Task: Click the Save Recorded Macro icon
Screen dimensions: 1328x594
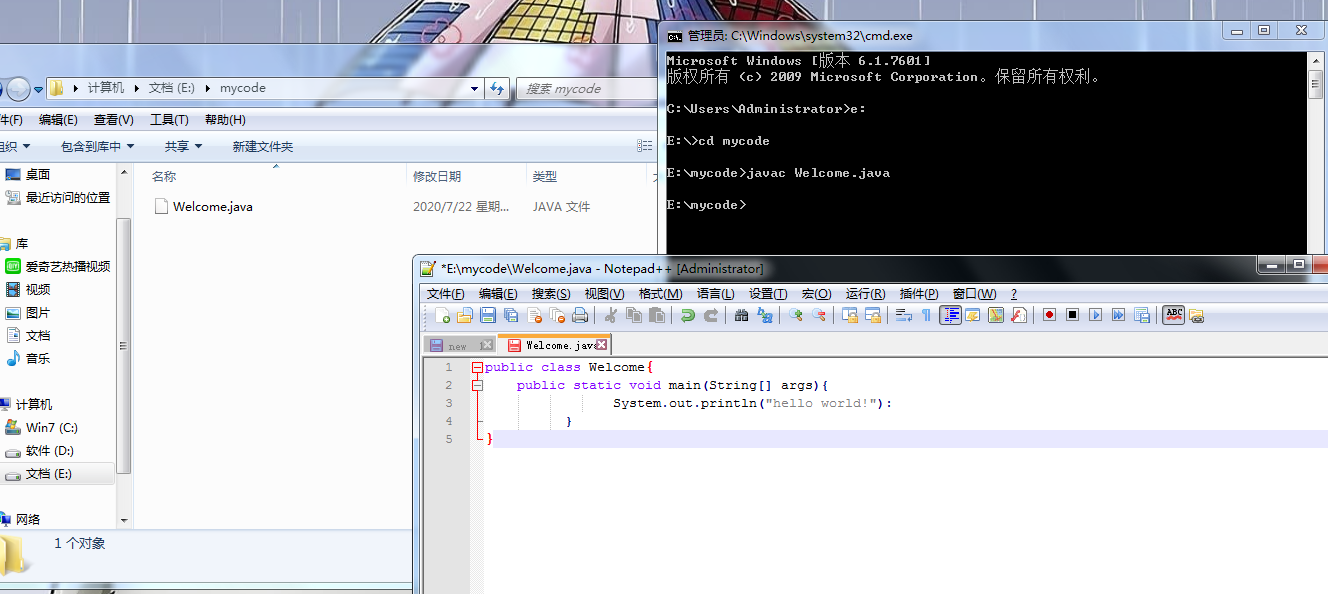Action: point(1142,315)
